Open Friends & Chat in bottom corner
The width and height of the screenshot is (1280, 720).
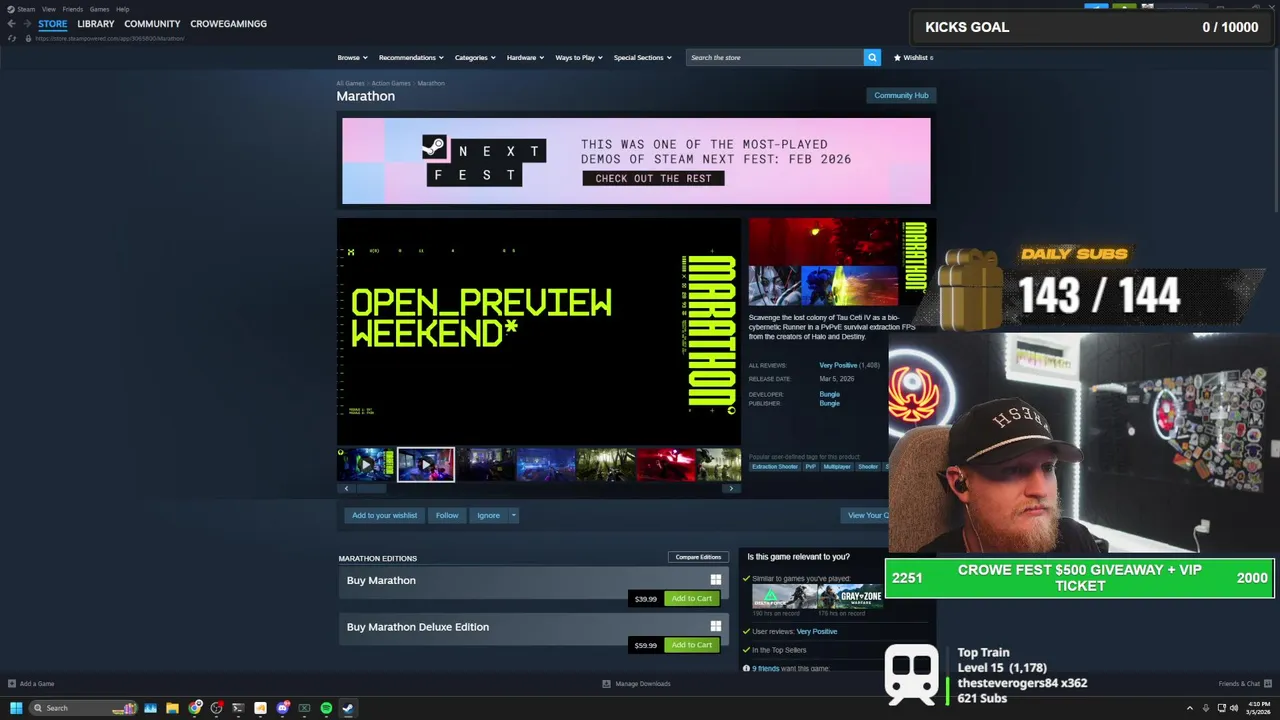click(x=1244, y=684)
